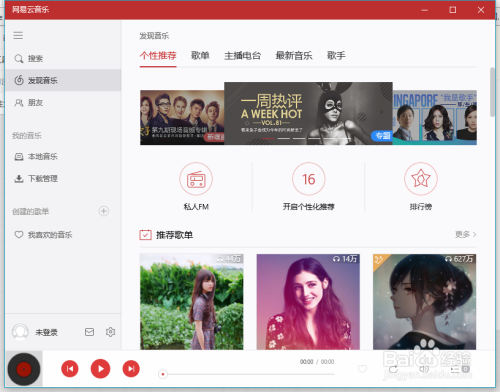This screenshot has height=392, width=500.
Task: Click the 16 daily recommendation icon
Action: [309, 179]
